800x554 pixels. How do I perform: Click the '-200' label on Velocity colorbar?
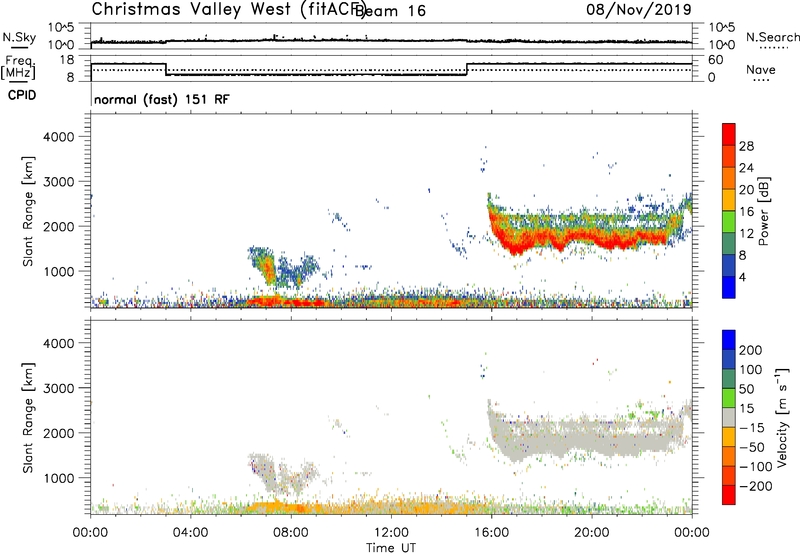(756, 486)
